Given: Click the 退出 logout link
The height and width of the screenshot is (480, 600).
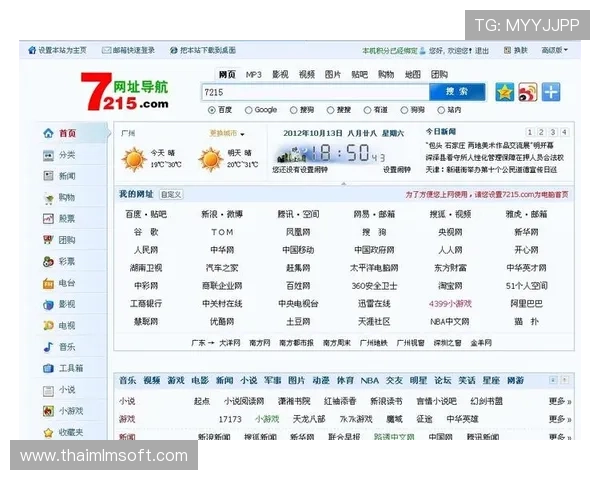Looking at the screenshot, I should [x=482, y=51].
